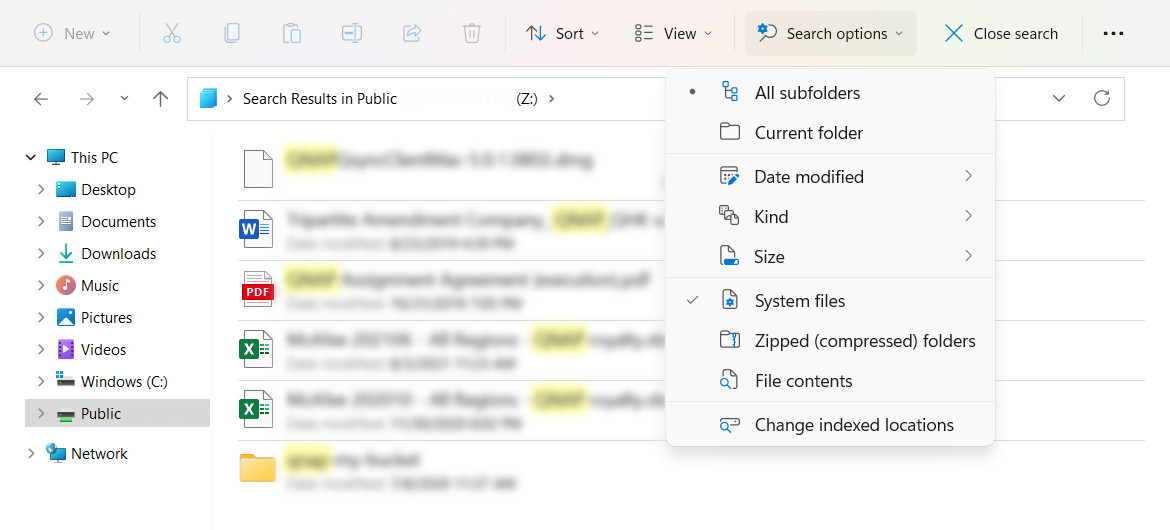The image size is (1170, 530).
Task: Enable Zipped (compressed) folders search
Action: tap(864, 341)
